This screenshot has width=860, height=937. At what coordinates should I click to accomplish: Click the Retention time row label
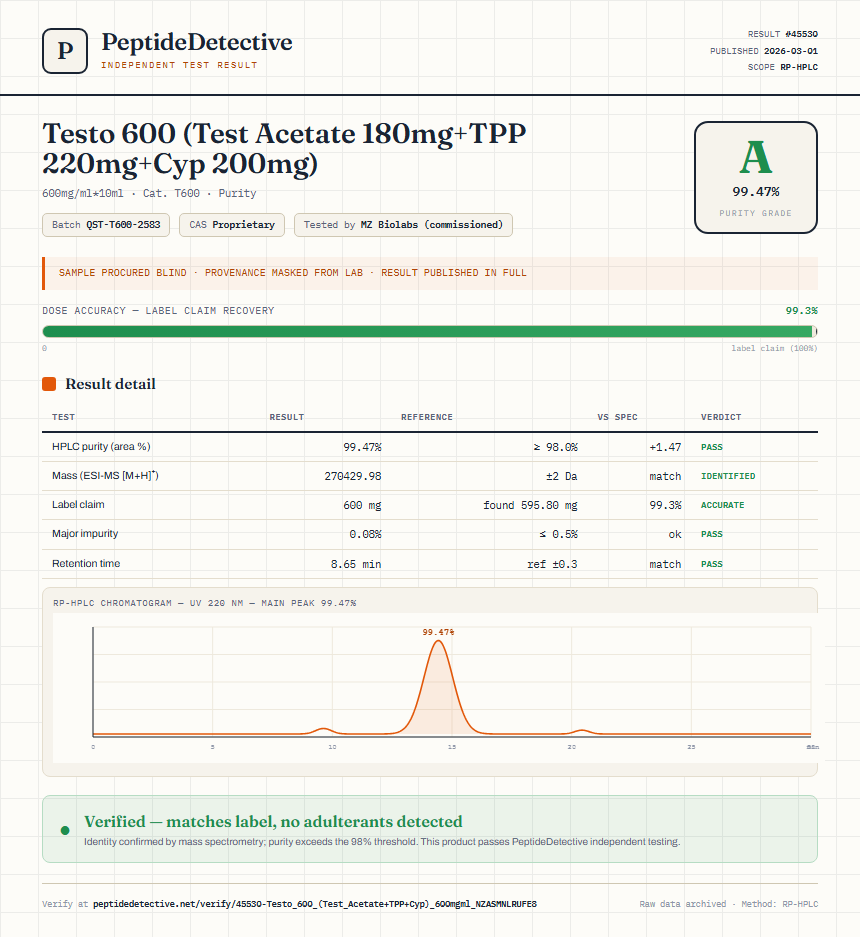tap(85, 564)
